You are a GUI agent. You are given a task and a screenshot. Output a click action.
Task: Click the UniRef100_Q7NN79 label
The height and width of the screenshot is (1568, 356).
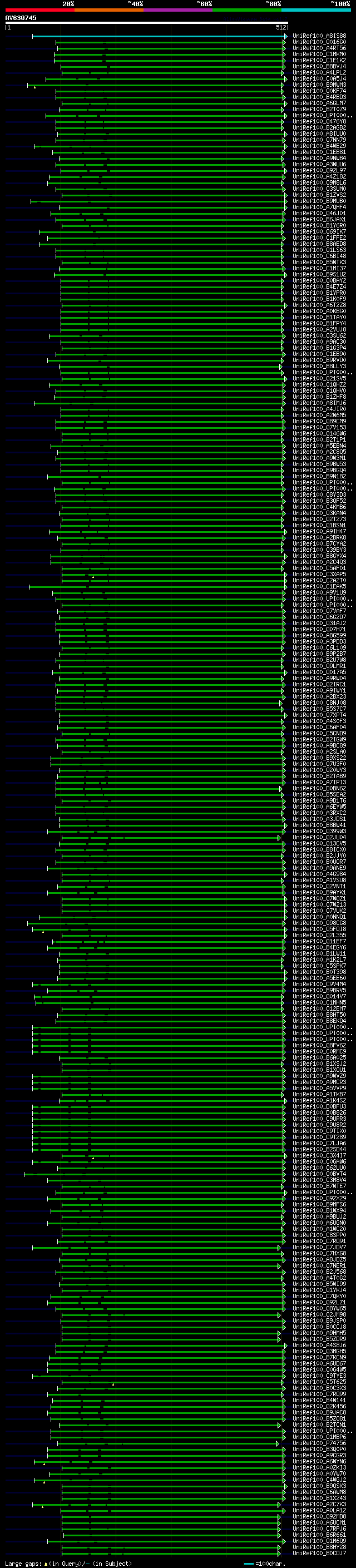(x=319, y=140)
